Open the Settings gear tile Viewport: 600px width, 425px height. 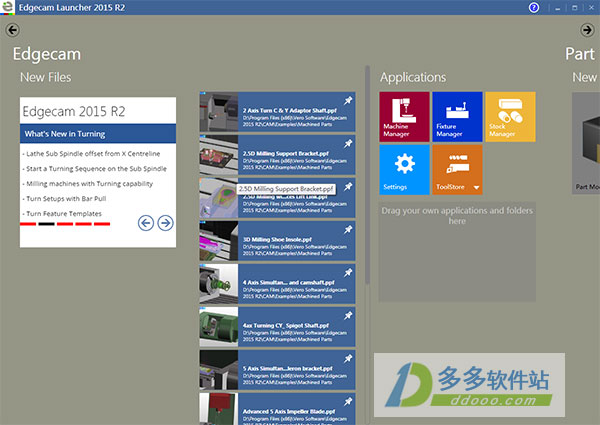tap(404, 169)
